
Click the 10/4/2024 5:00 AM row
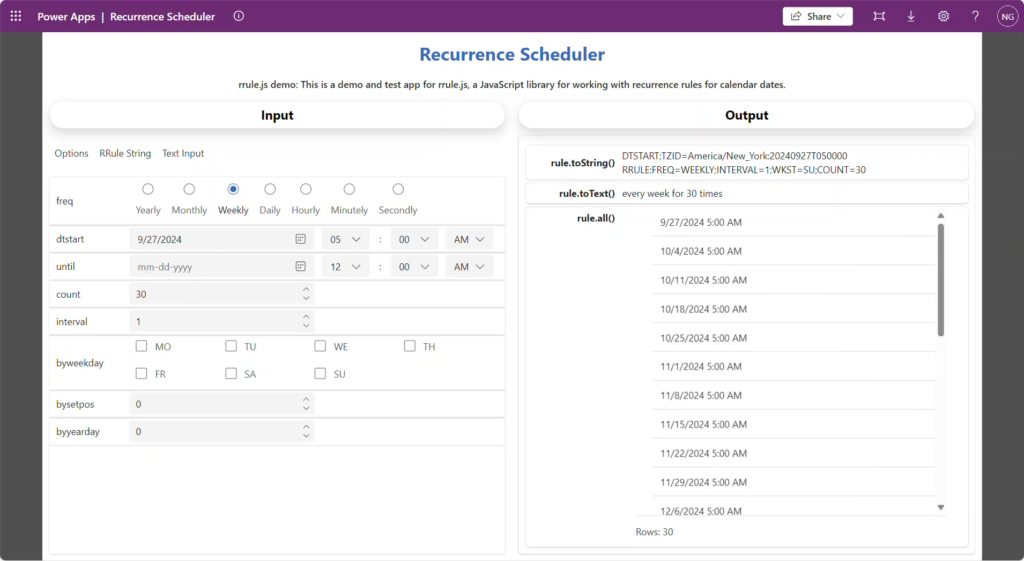793,251
